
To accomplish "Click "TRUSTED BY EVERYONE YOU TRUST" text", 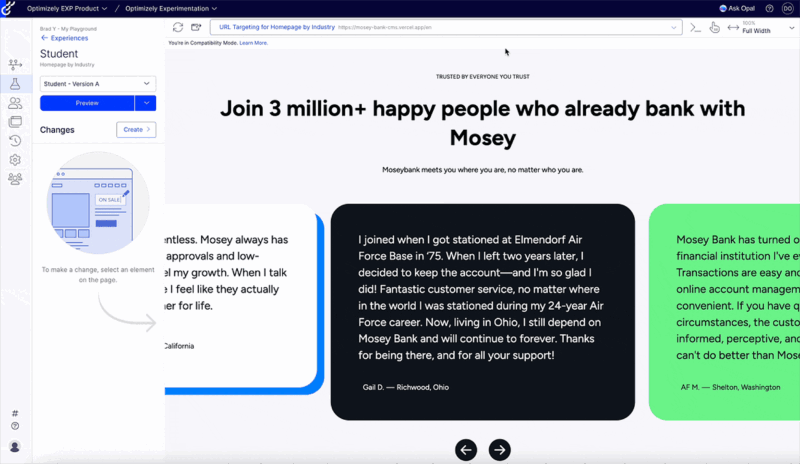I will tap(483, 77).
